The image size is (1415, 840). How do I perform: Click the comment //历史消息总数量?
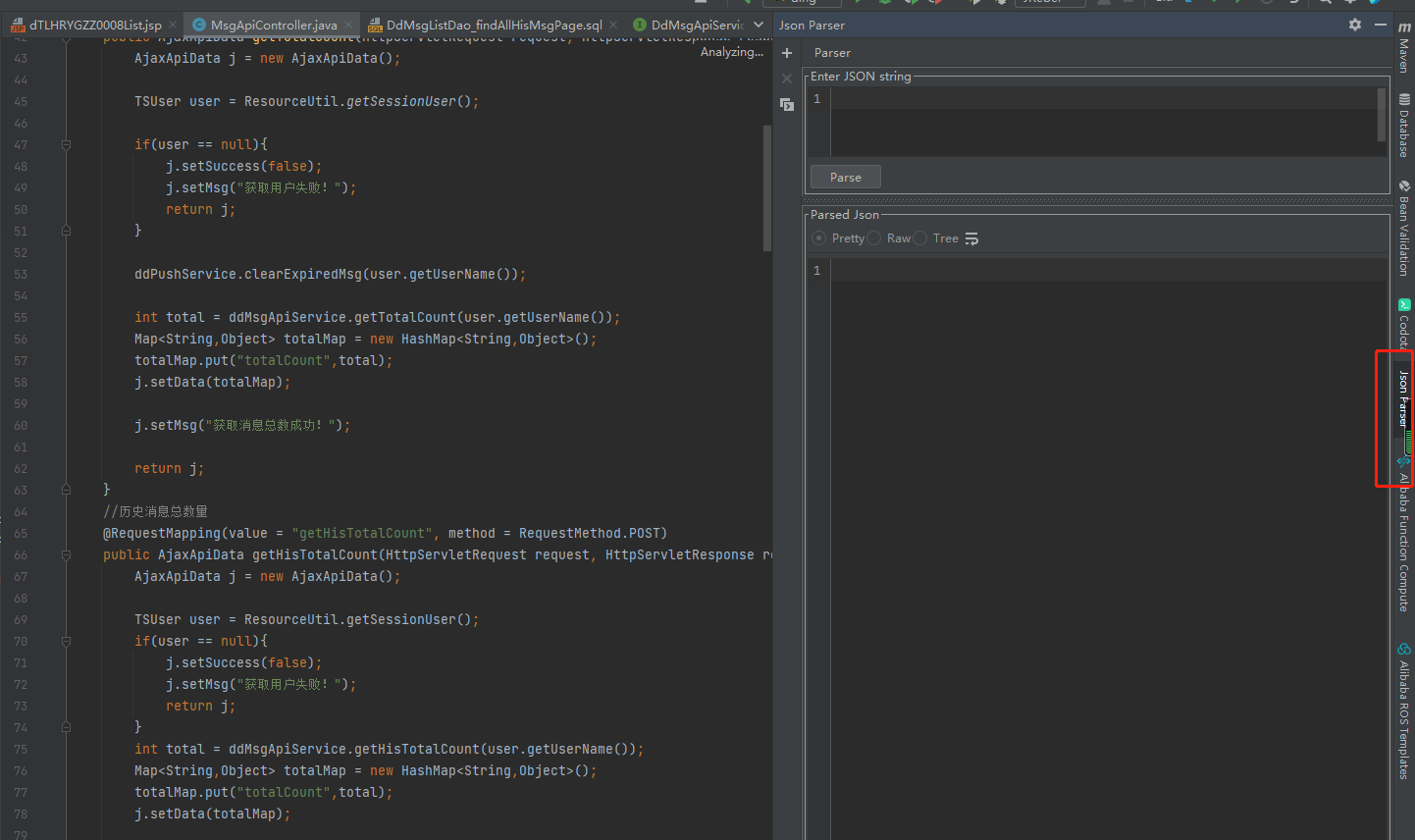pos(155,512)
